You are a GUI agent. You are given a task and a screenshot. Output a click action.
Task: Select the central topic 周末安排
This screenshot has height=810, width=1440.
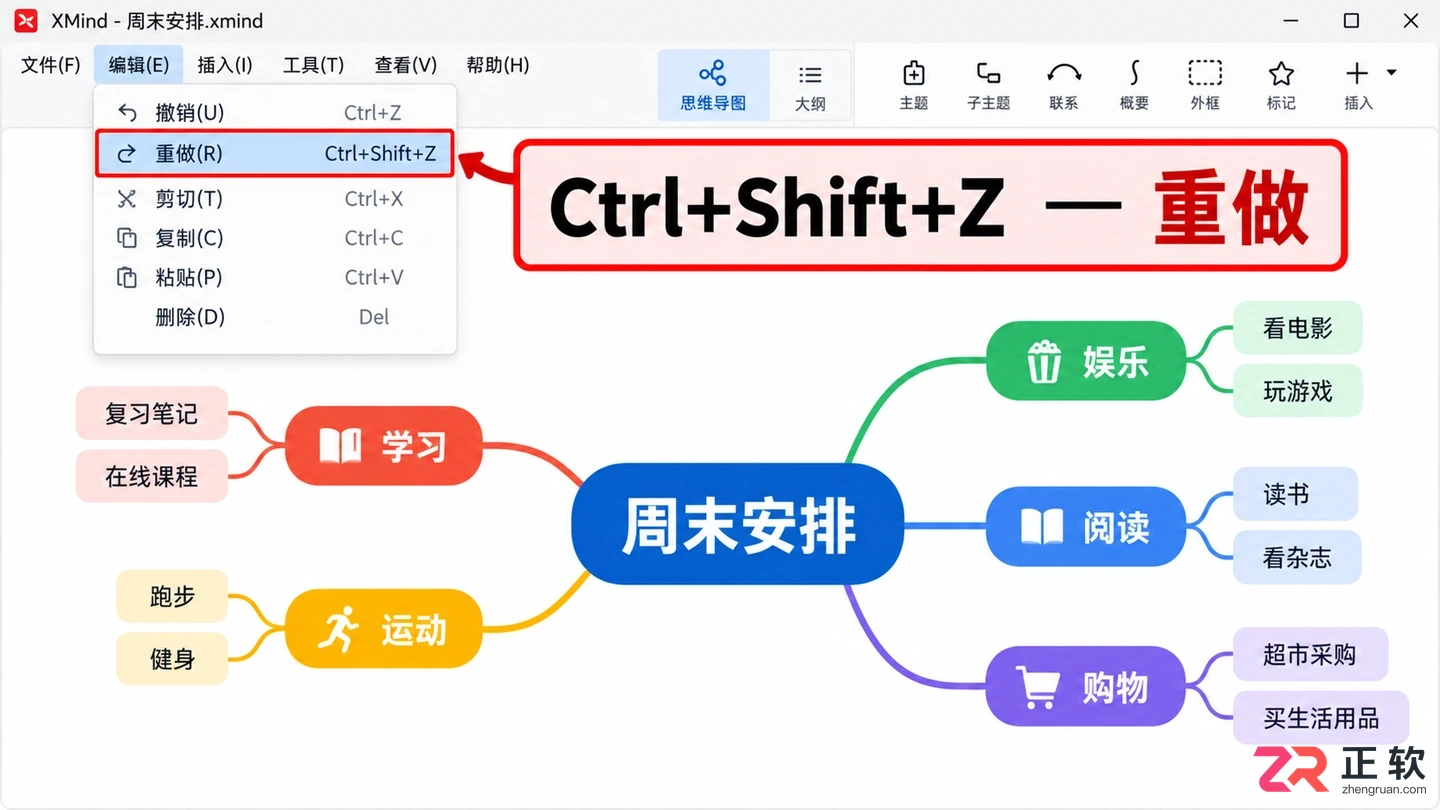pos(738,525)
